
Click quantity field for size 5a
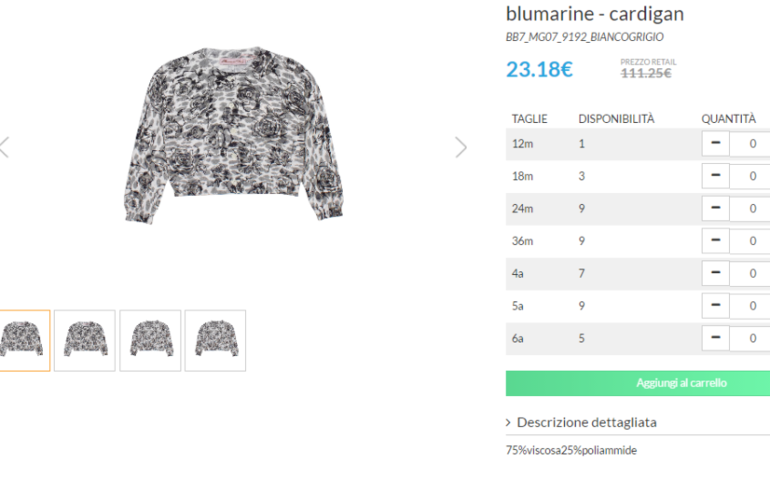click(751, 306)
